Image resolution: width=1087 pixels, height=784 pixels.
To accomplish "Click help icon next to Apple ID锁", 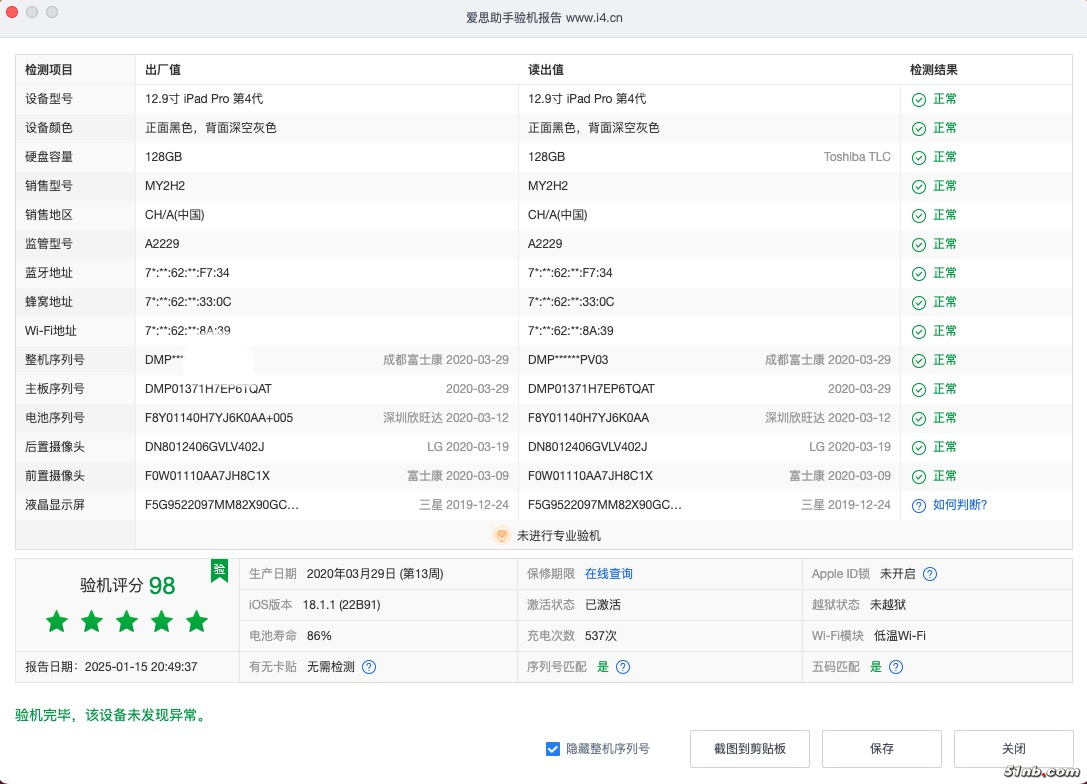I will 930,574.
